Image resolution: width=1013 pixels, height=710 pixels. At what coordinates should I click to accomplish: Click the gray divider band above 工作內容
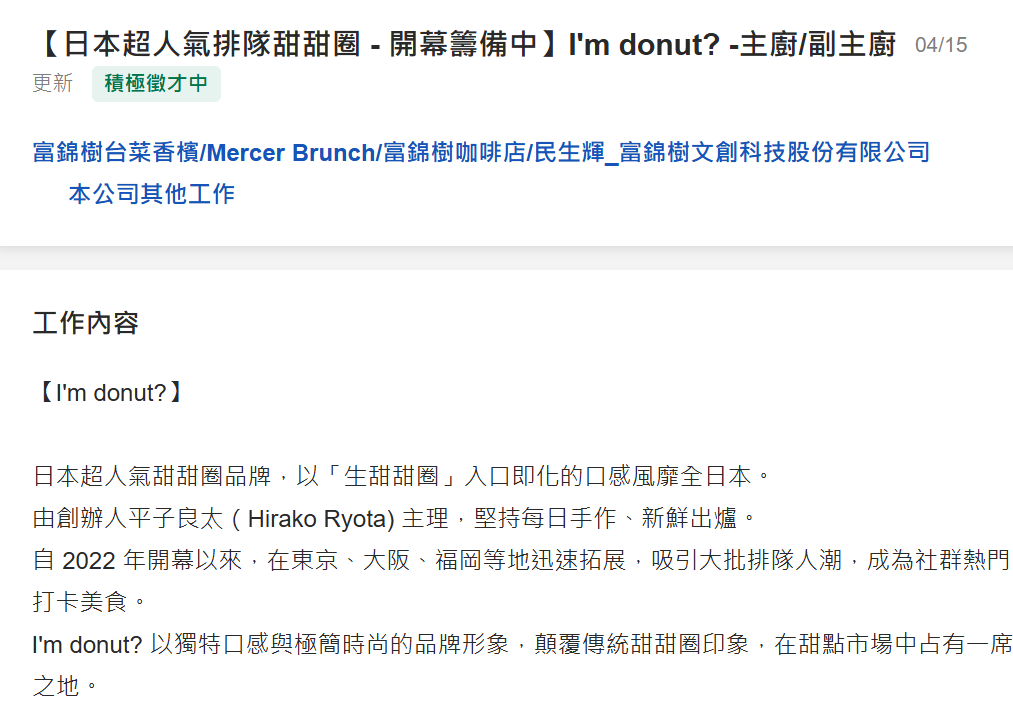pos(506,258)
